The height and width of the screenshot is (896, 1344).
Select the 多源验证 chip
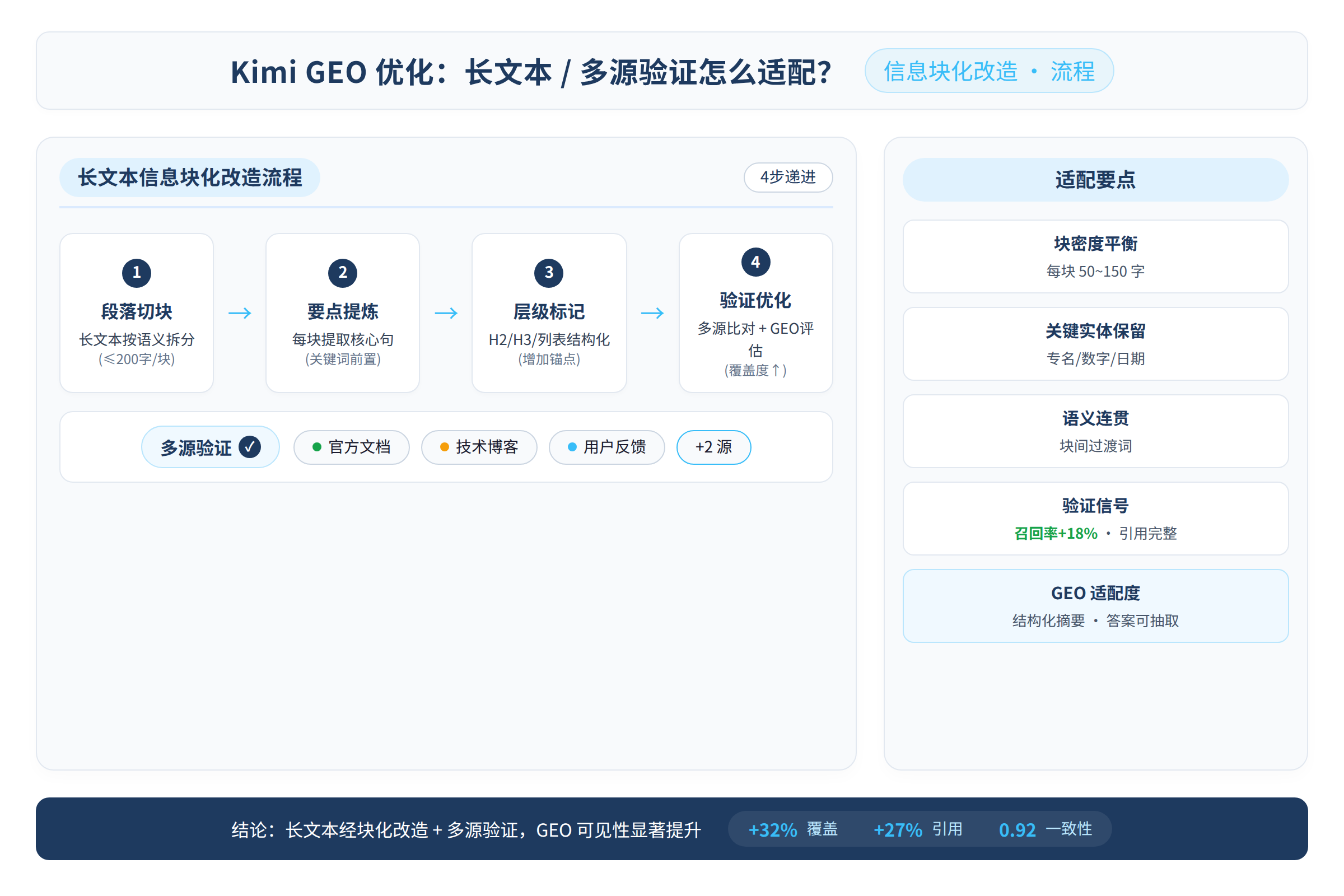(211, 447)
